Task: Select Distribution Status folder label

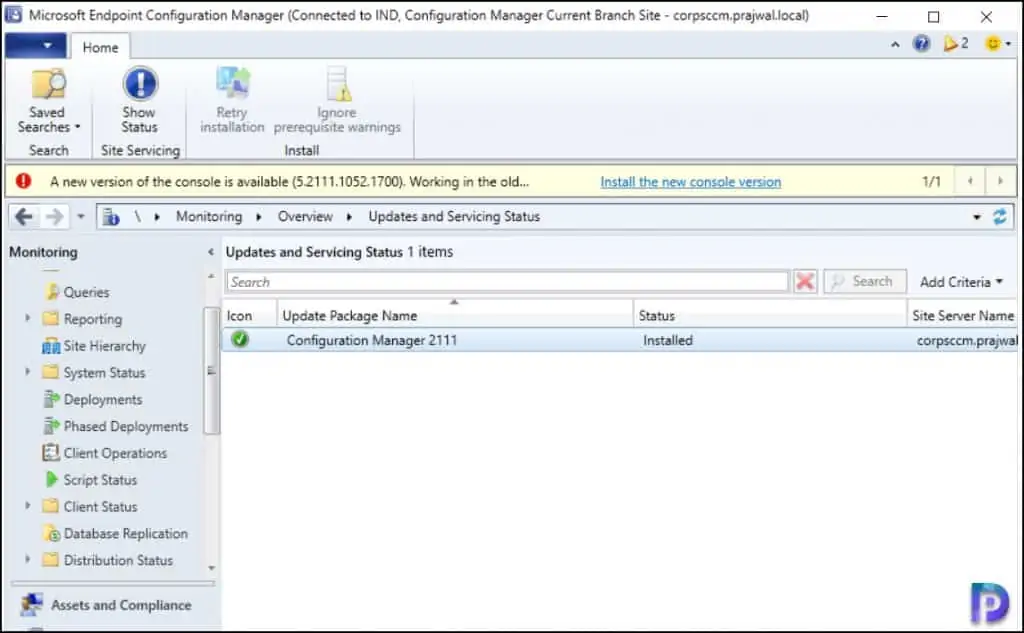Action: tap(118, 560)
